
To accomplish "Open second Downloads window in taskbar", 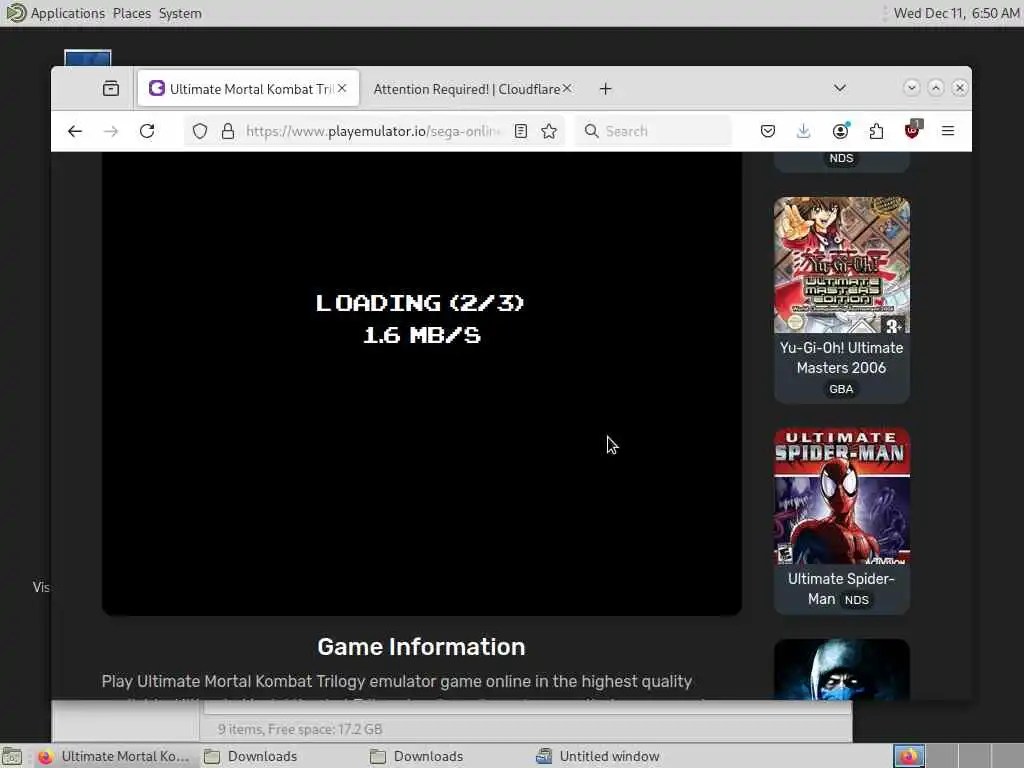I will (418, 756).
